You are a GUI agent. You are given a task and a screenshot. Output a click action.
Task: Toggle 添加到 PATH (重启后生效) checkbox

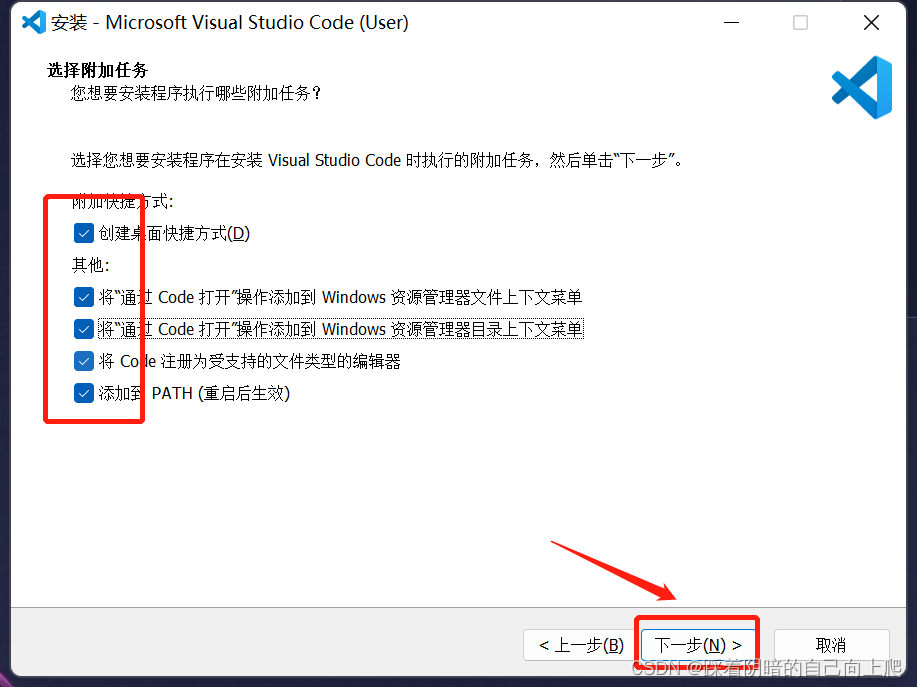click(x=84, y=393)
